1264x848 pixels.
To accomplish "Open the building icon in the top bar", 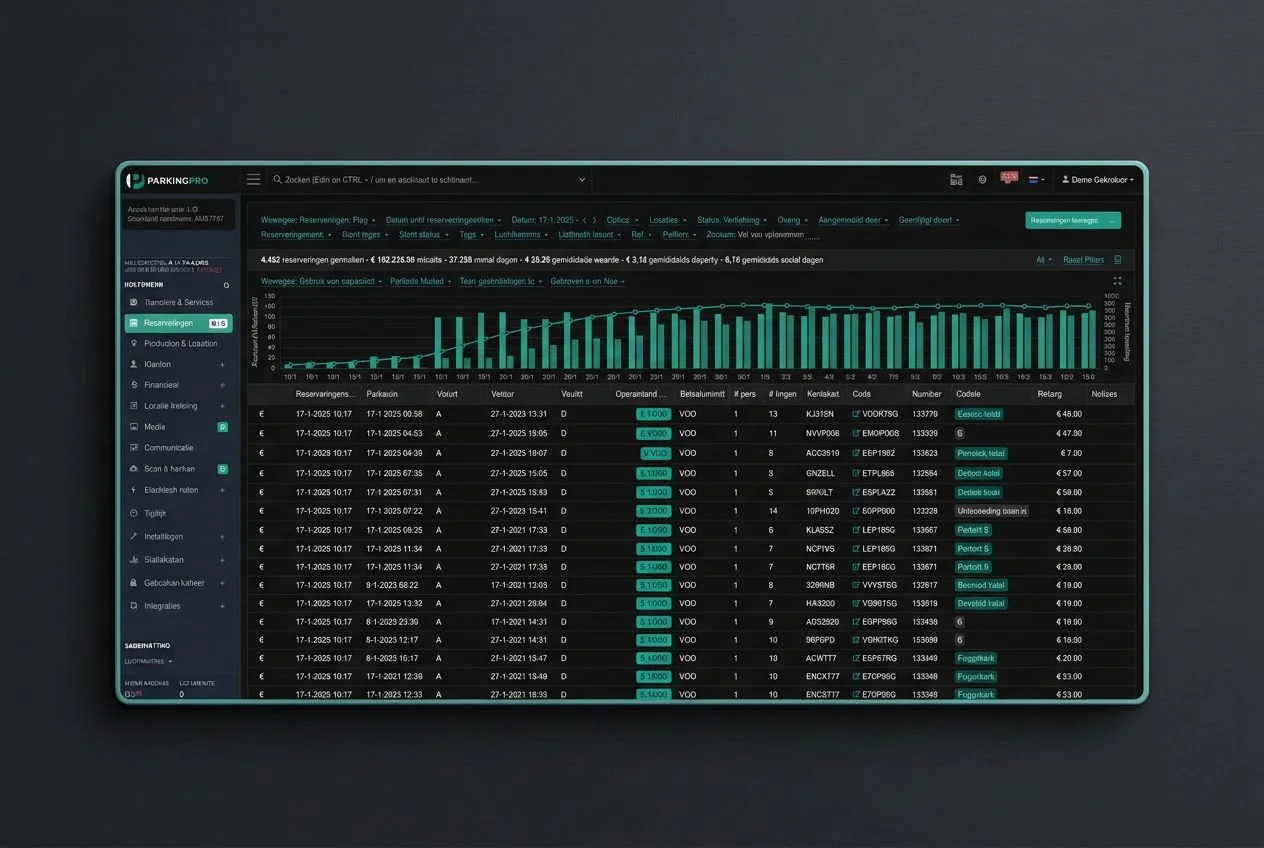I will (956, 180).
